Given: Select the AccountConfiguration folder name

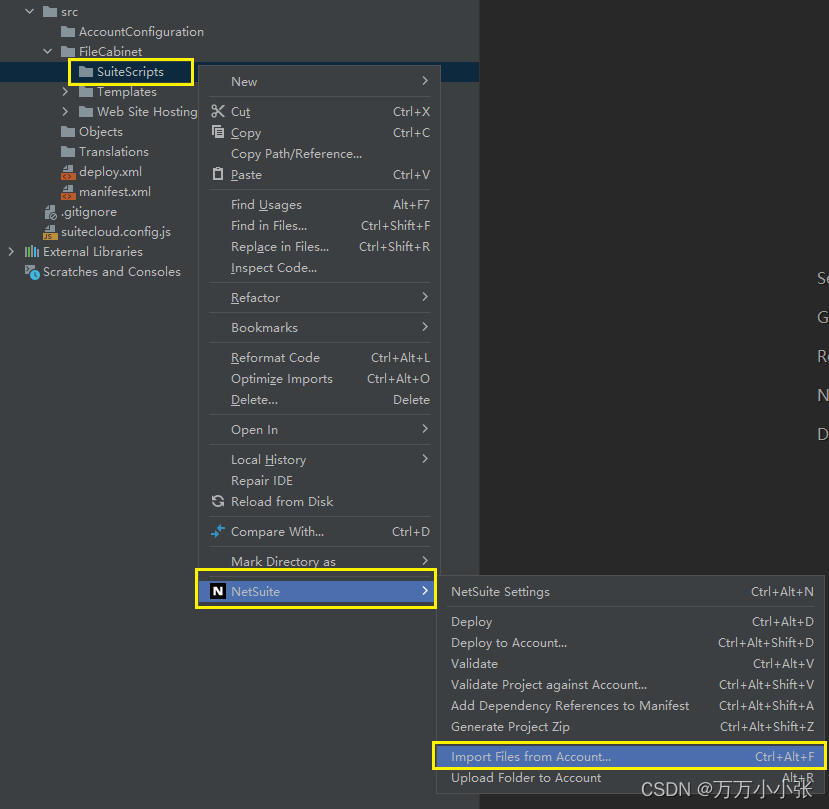Looking at the screenshot, I should [x=141, y=32].
